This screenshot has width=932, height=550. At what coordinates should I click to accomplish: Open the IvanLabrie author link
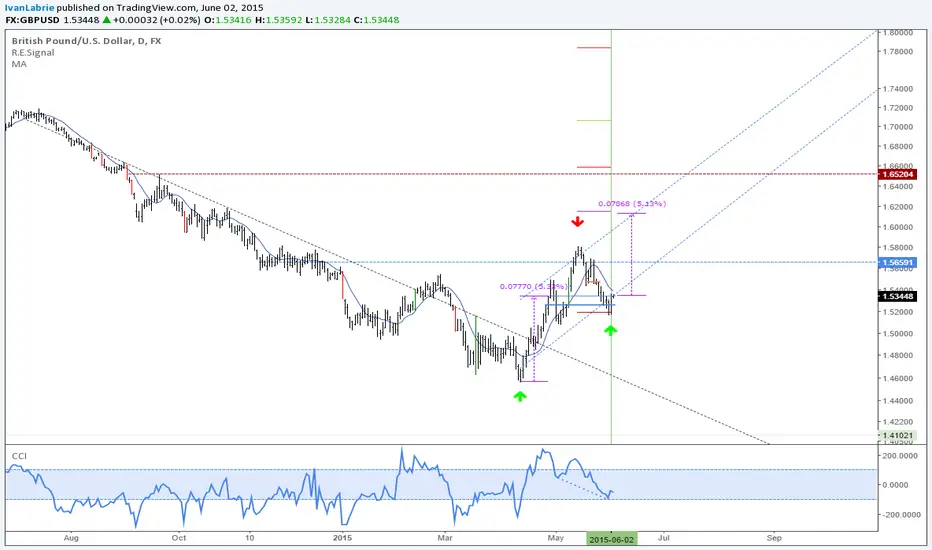(30, 8)
